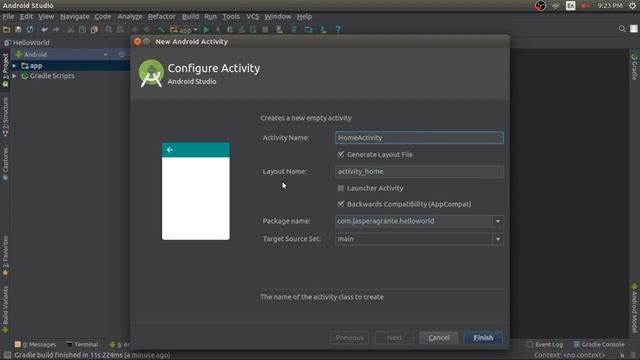This screenshot has height=360, width=640.
Task: Expand the Gradle Scripts tree node
Action: coord(14,76)
